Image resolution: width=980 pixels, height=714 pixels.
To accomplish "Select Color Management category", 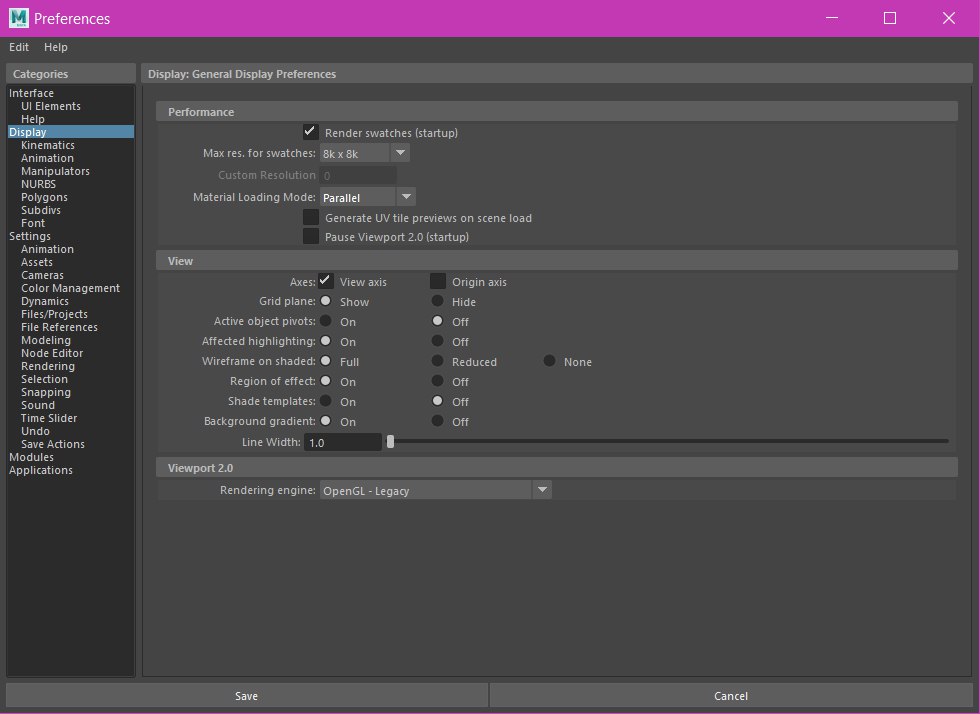I will pyautogui.click(x=70, y=288).
